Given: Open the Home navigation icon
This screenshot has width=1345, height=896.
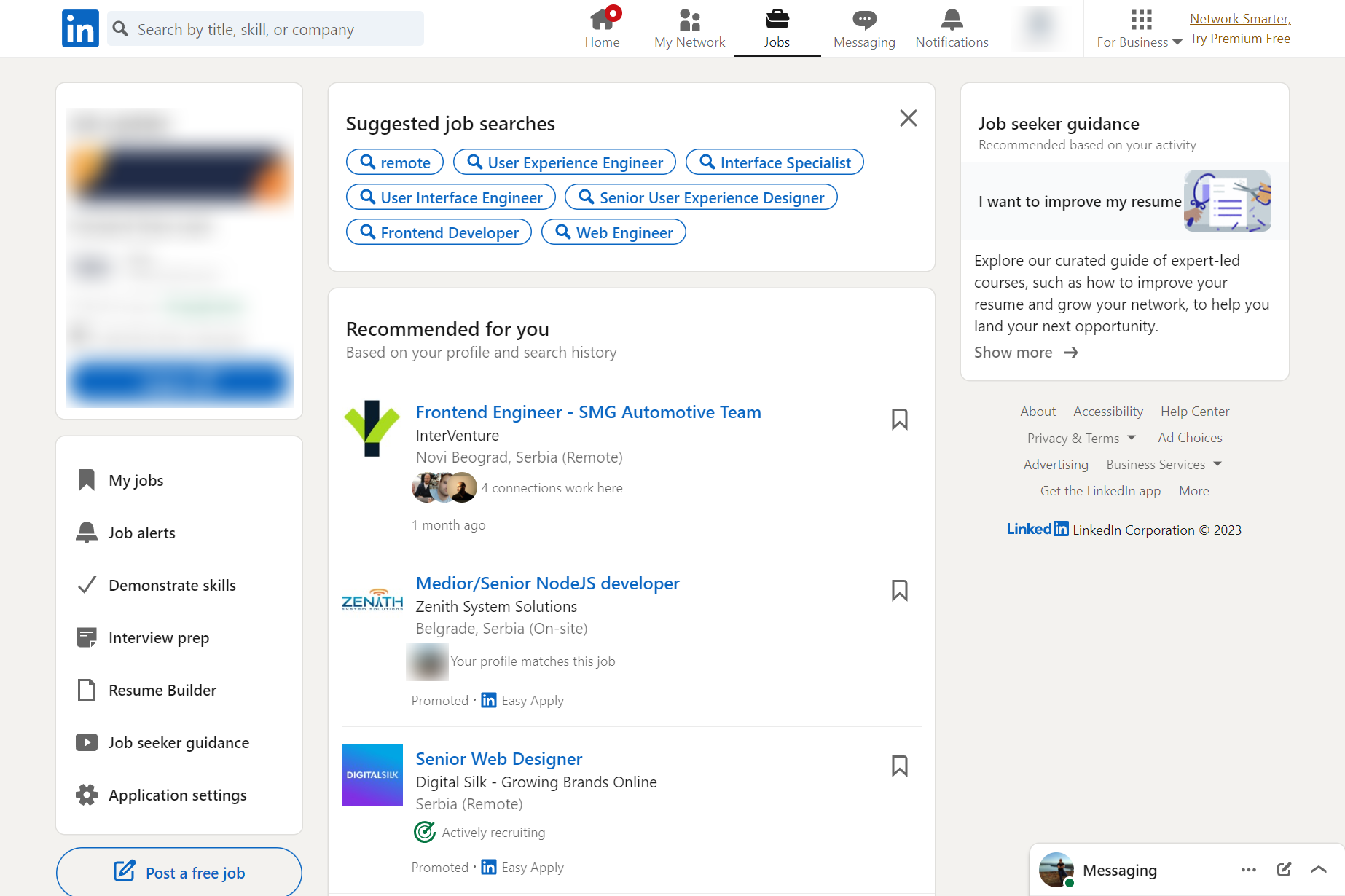Looking at the screenshot, I should [x=602, y=28].
